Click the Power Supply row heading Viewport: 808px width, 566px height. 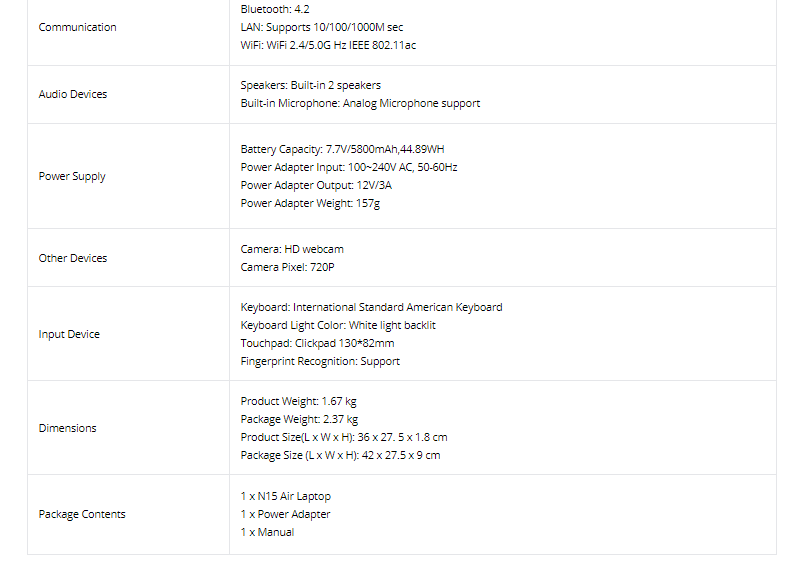click(x=72, y=176)
